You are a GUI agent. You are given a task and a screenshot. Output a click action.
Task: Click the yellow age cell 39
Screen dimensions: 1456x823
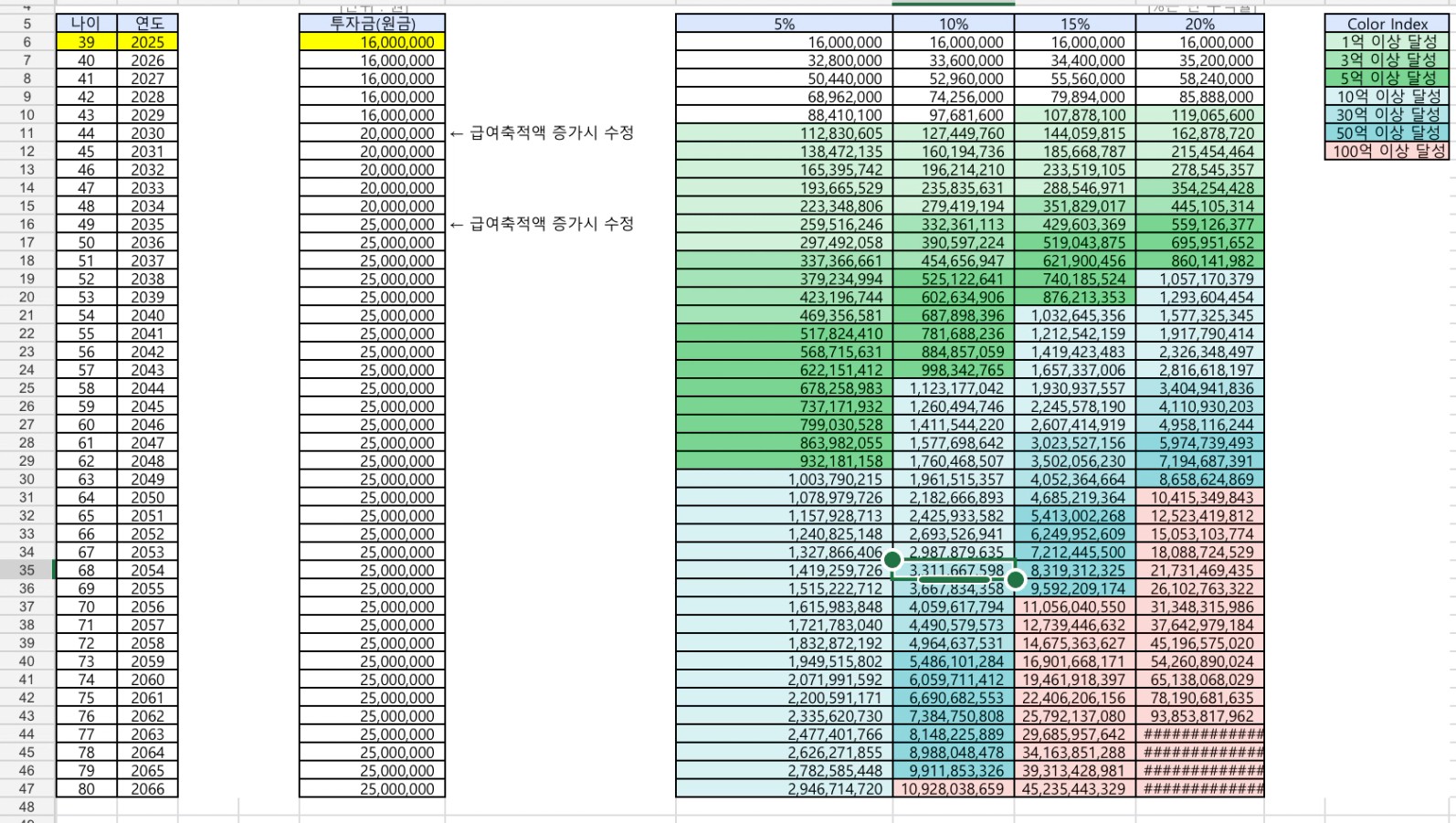[86, 42]
